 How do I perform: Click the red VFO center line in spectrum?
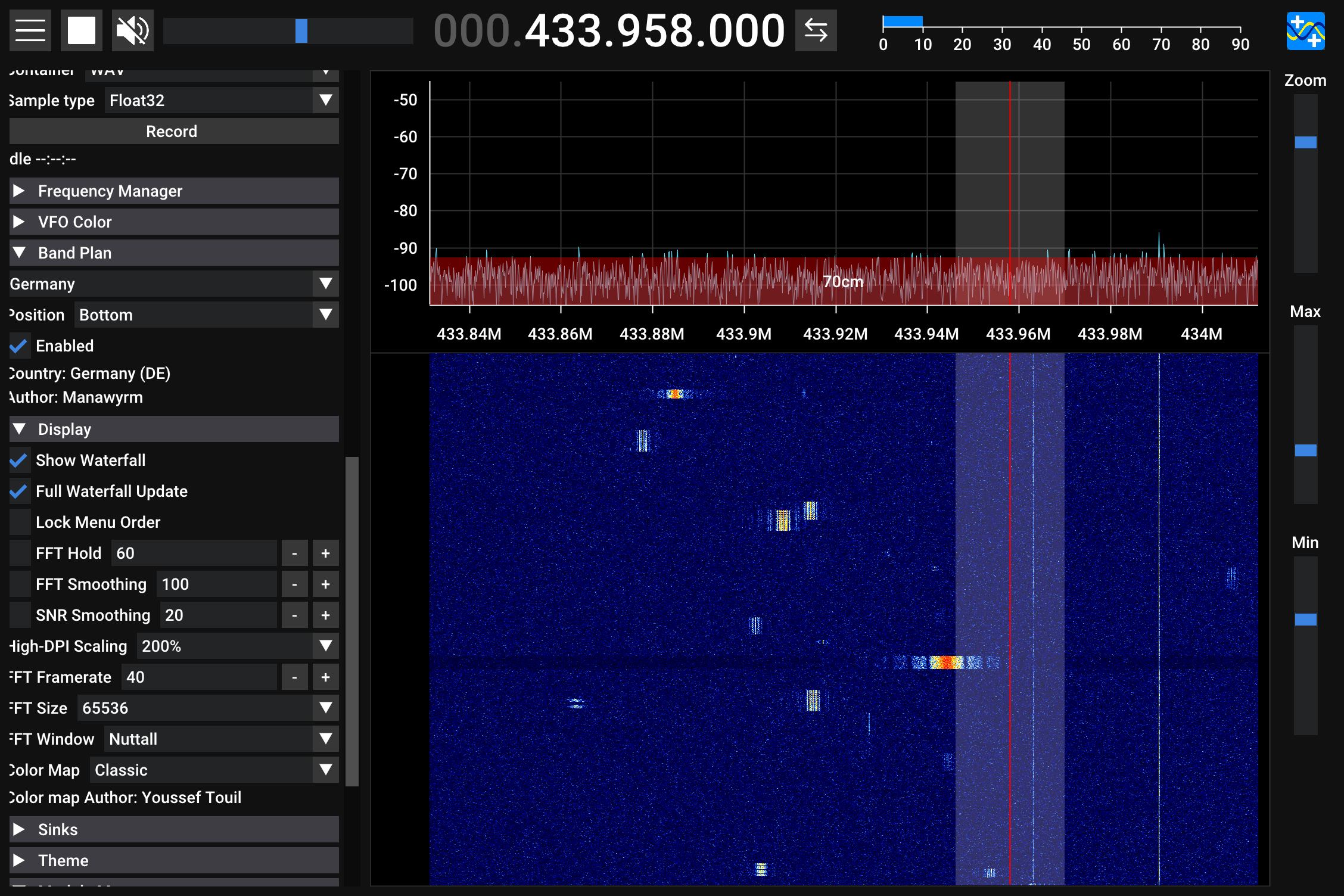tap(1010, 194)
